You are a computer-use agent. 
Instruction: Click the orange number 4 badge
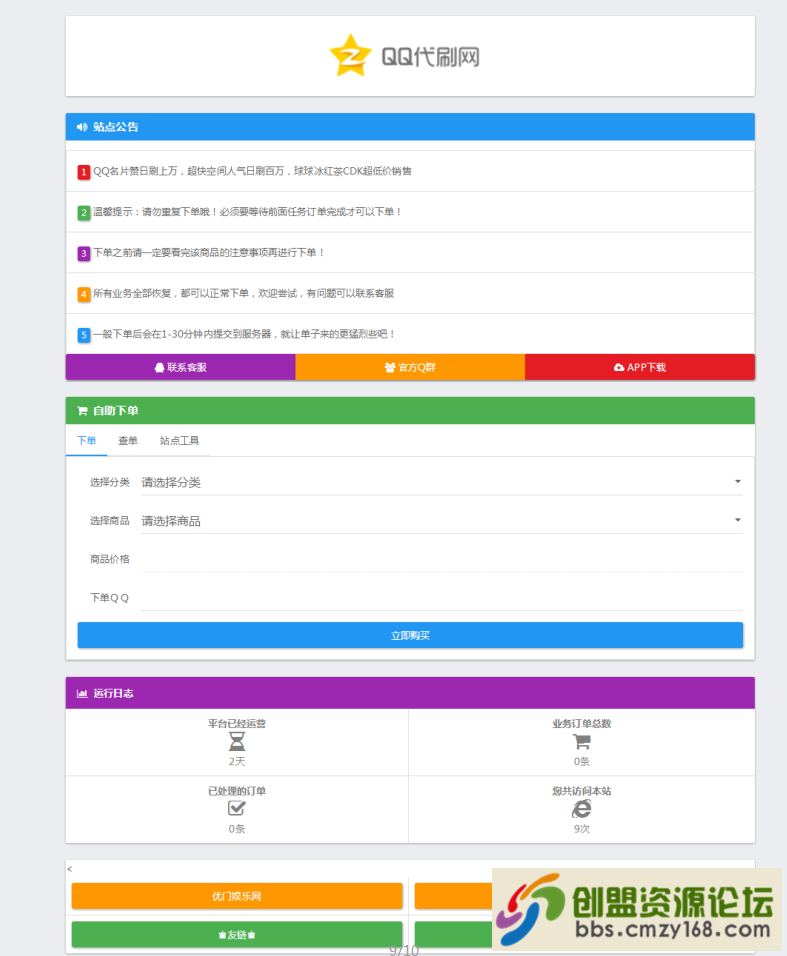[84, 294]
